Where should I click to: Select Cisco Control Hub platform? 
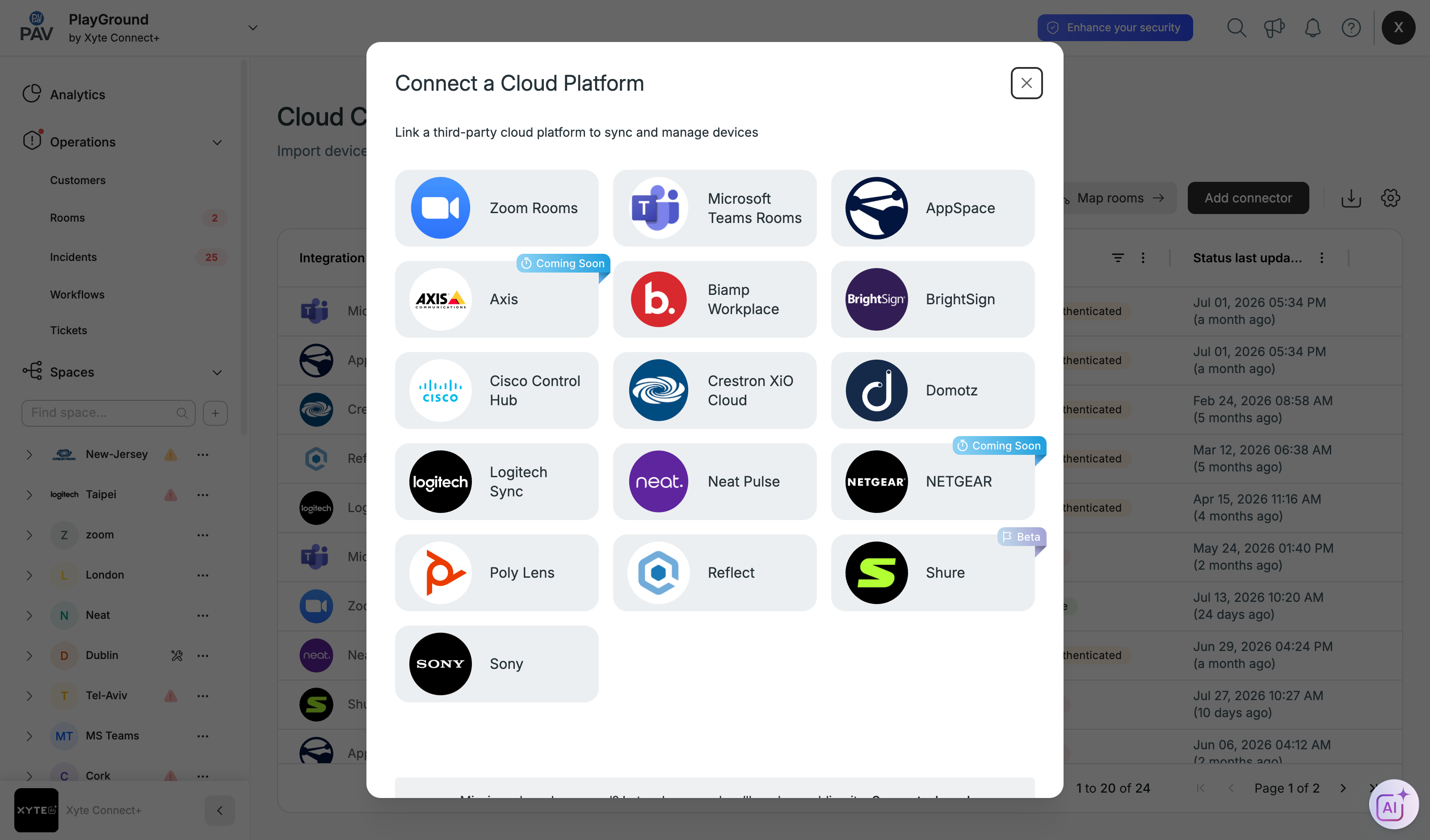(x=496, y=391)
